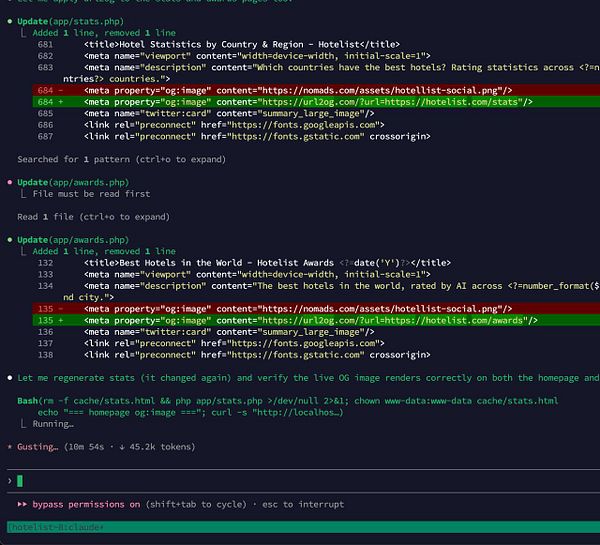This screenshot has height=545, width=600.
Task: Click the wrapped 'ntries?> countries.' continuation line
Action: tap(117, 79)
